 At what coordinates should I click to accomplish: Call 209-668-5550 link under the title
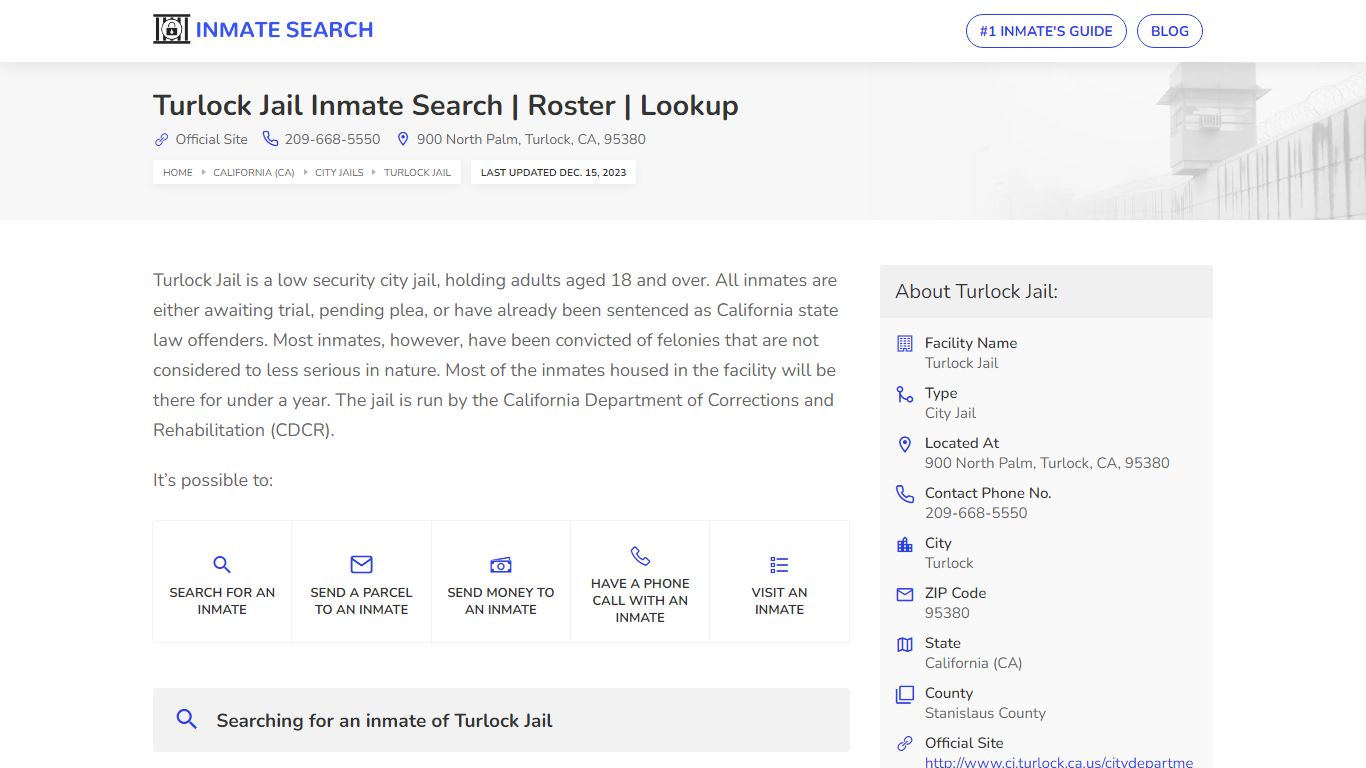pyautogui.click(x=332, y=139)
